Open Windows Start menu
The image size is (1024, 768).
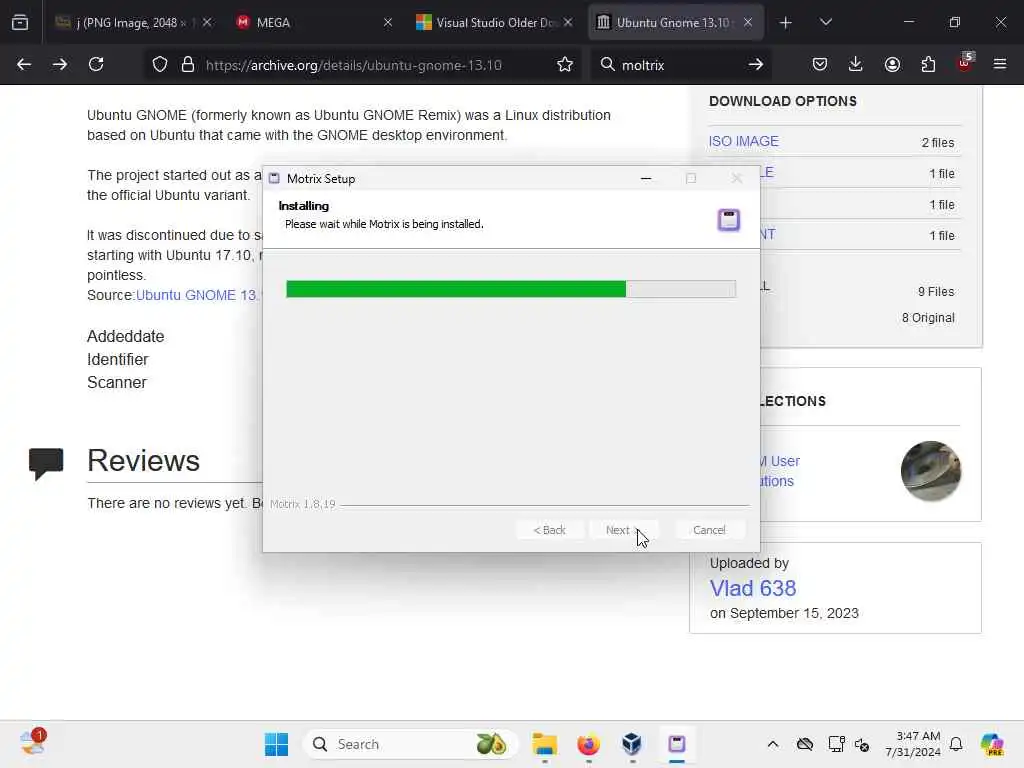pos(276,744)
